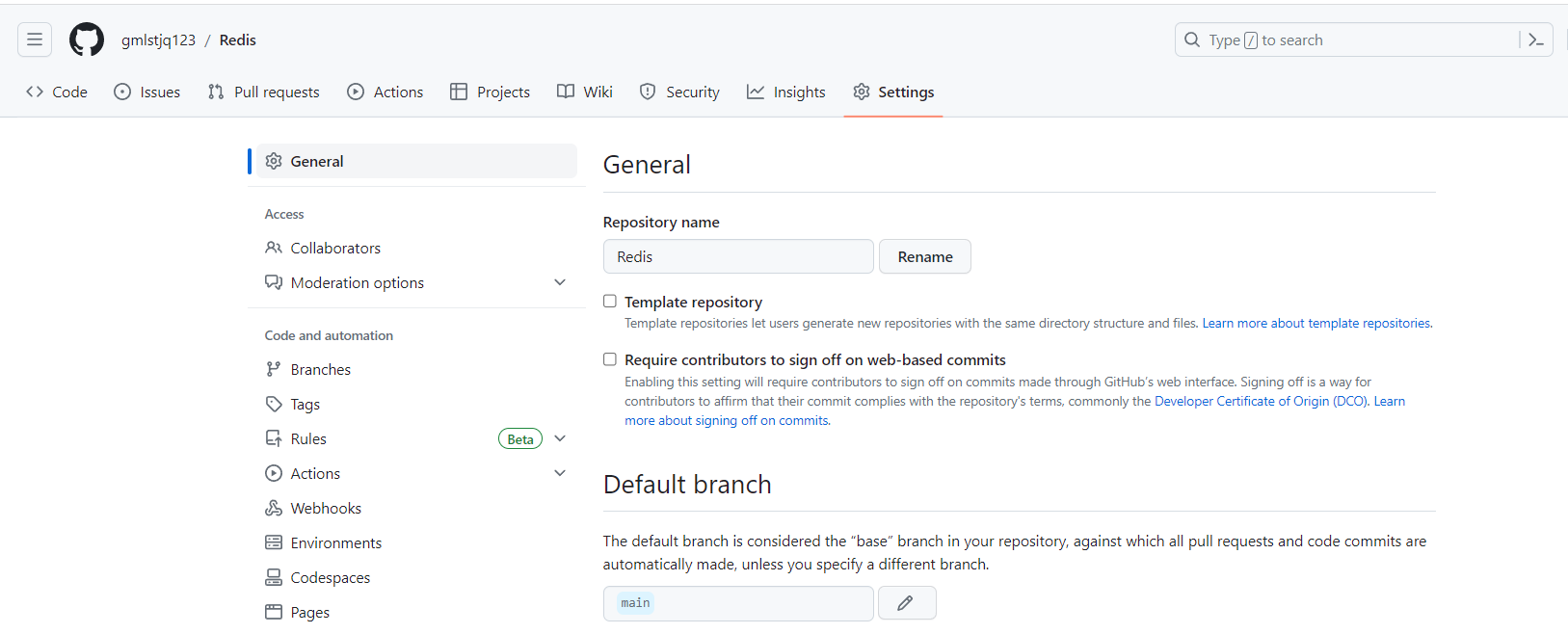Switch to the Projects tab
This screenshot has height=634, width=1568.
click(491, 92)
